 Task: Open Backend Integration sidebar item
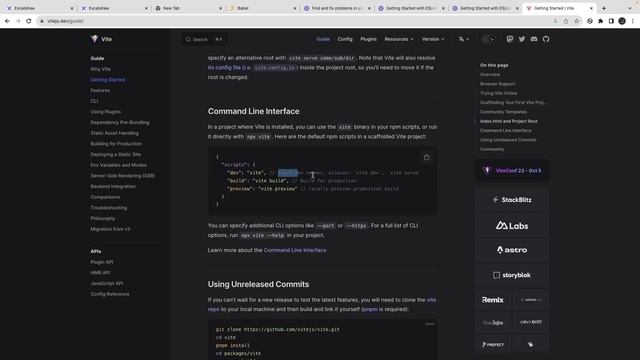coord(113,186)
